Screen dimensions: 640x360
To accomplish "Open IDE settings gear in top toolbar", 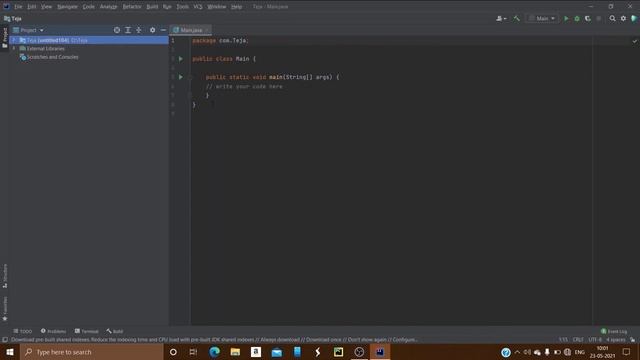I will [623, 18].
